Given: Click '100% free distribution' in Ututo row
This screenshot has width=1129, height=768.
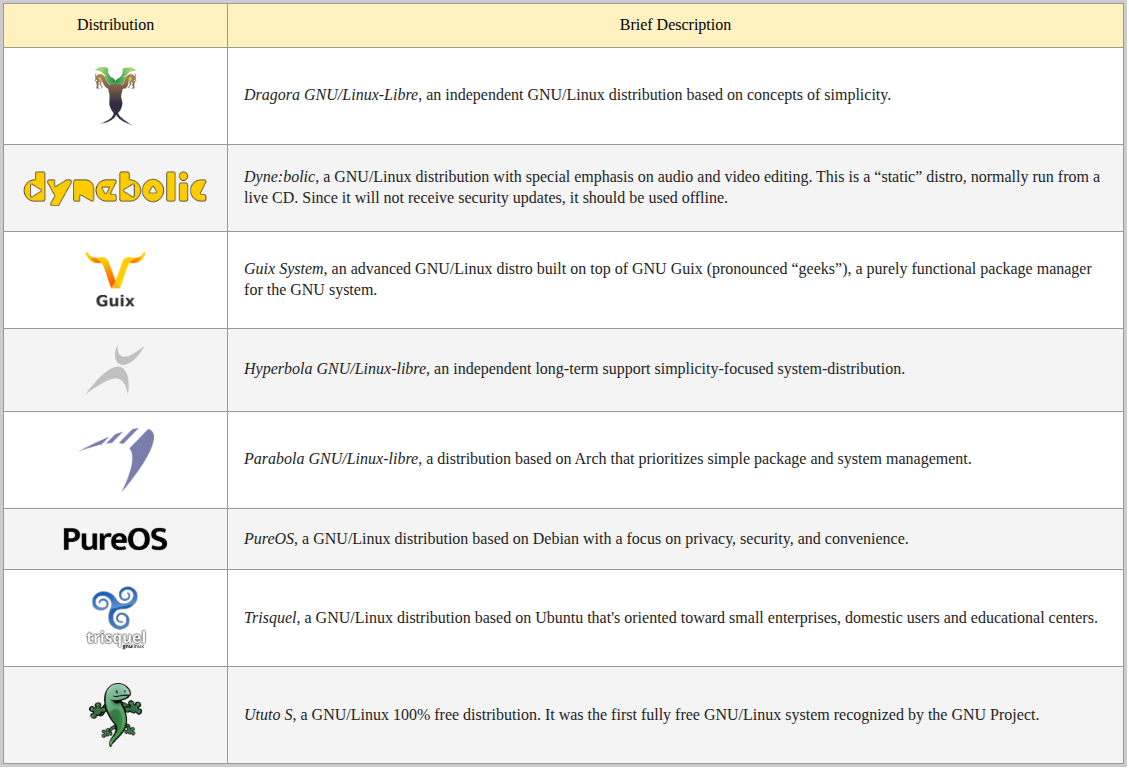Looking at the screenshot, I should click(467, 715).
